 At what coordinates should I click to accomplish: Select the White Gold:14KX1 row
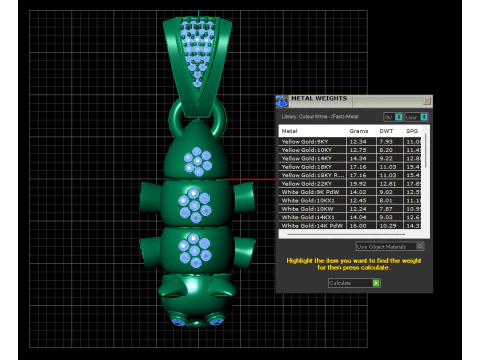350,217
